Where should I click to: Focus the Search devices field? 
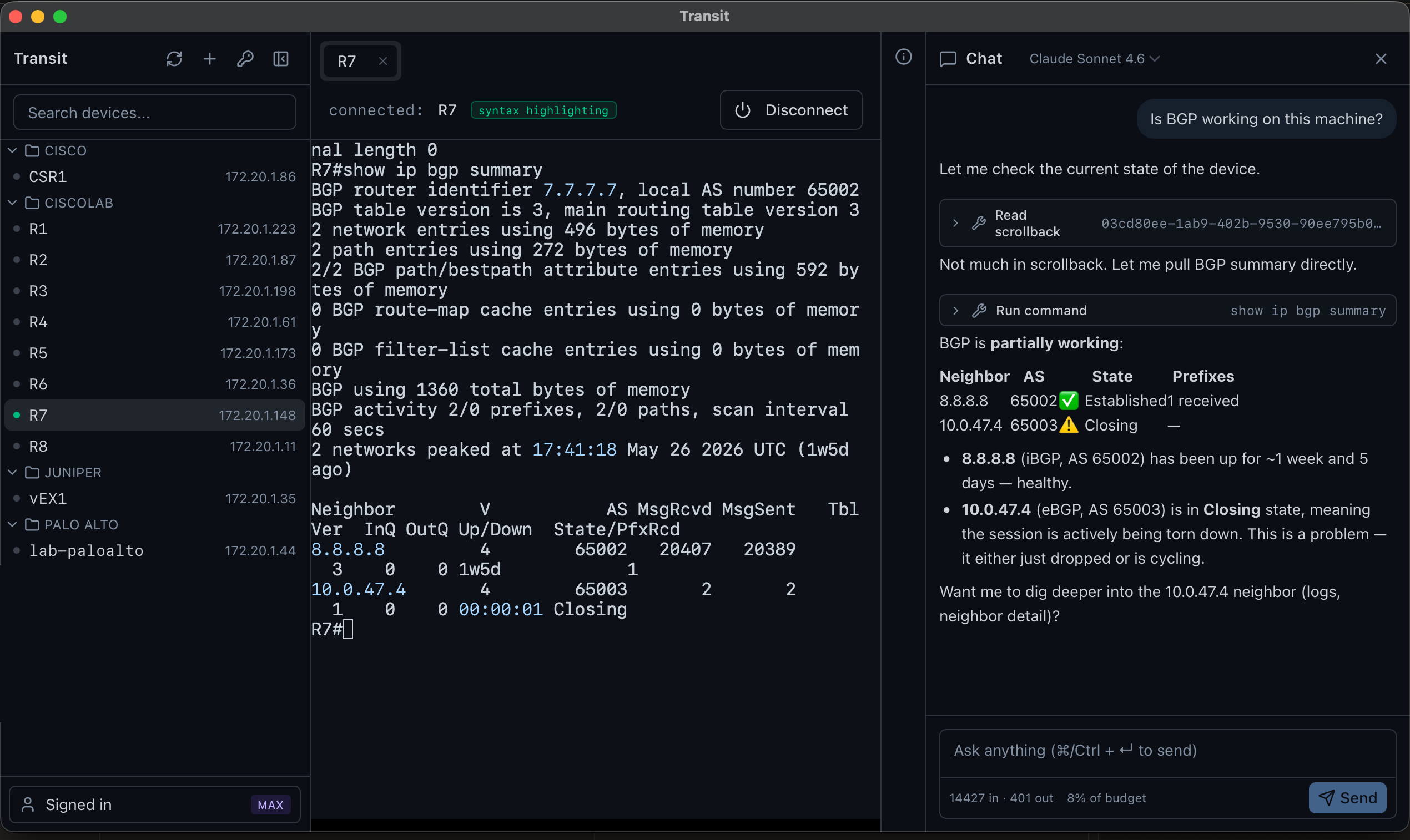point(154,113)
